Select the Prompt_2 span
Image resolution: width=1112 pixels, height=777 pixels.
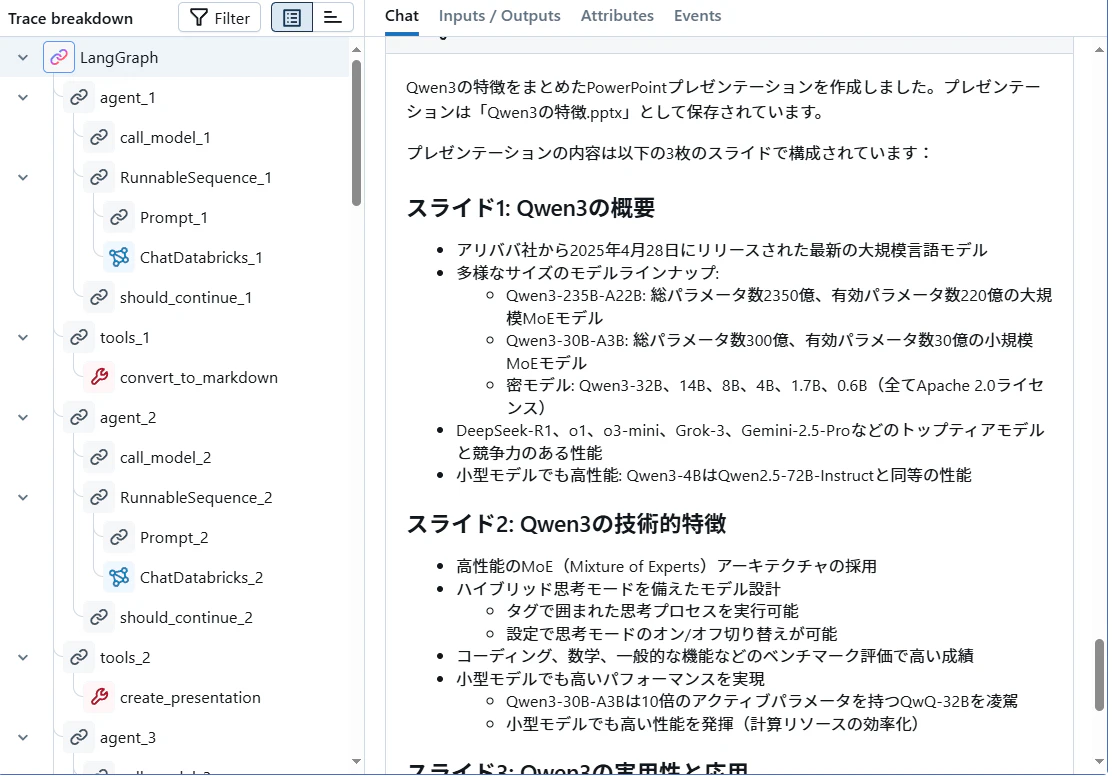tap(174, 538)
